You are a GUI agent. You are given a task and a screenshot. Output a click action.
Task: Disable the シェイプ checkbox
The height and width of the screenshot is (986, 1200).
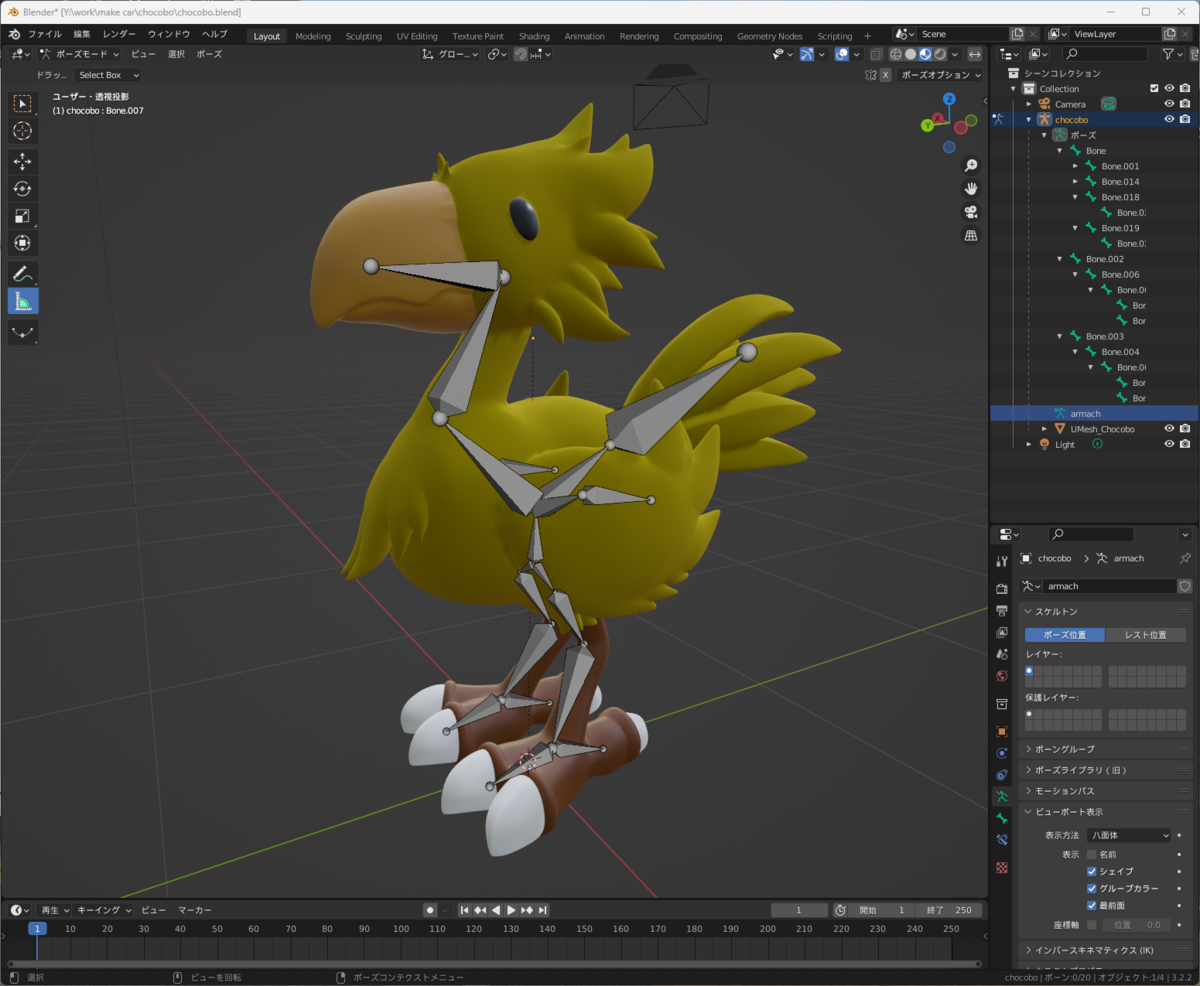tap(1092, 871)
